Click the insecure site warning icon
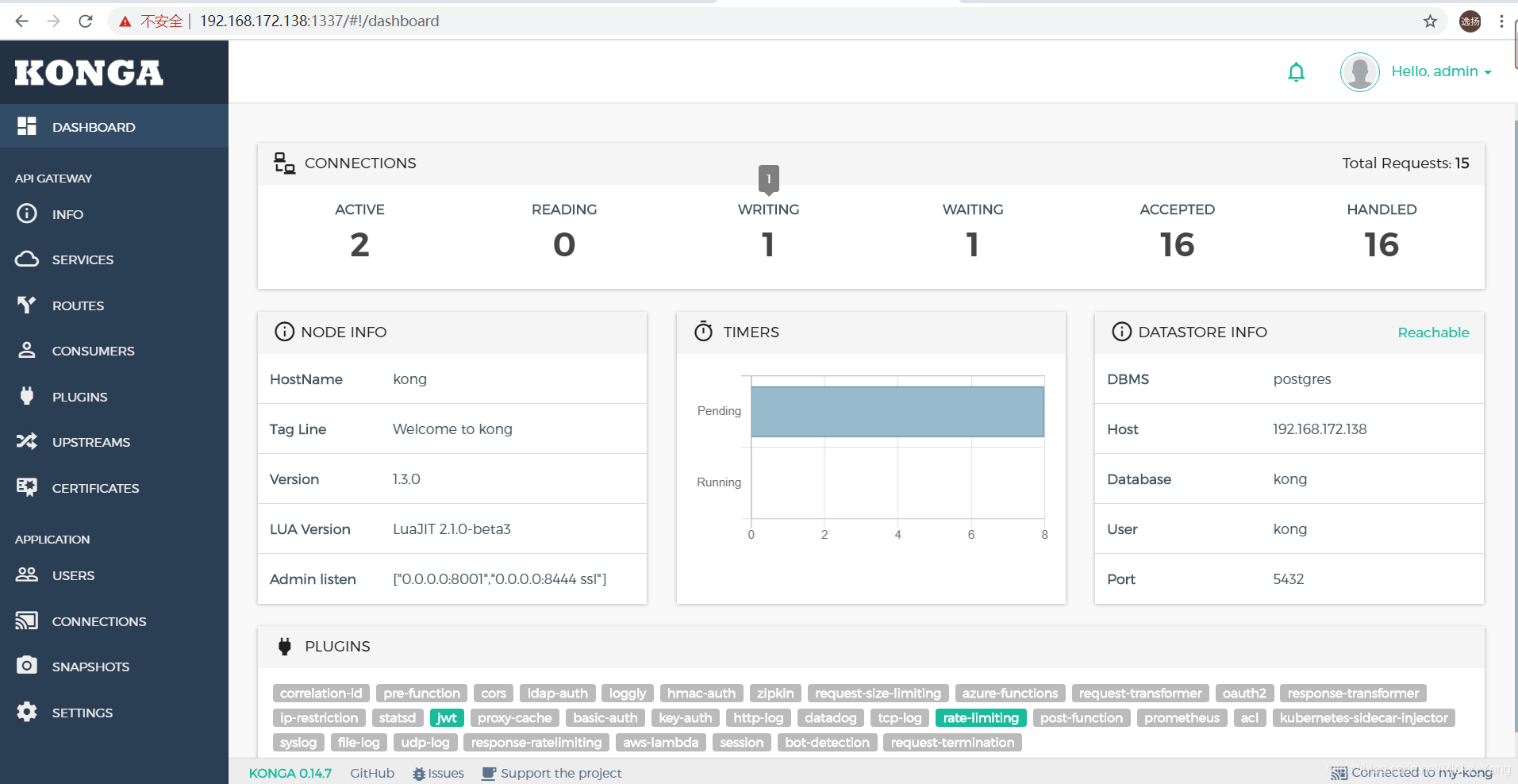This screenshot has width=1518, height=784. click(125, 21)
